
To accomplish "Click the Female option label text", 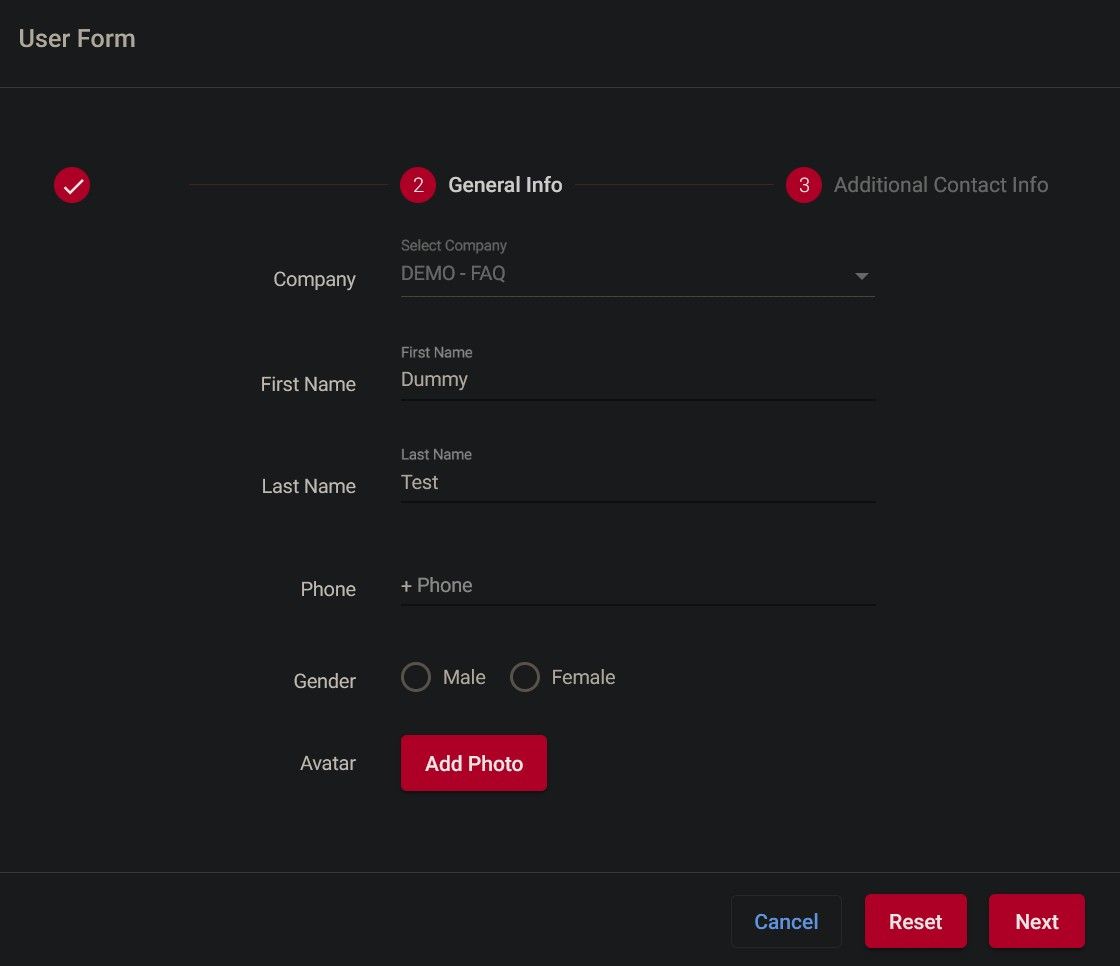I will click(x=583, y=678).
